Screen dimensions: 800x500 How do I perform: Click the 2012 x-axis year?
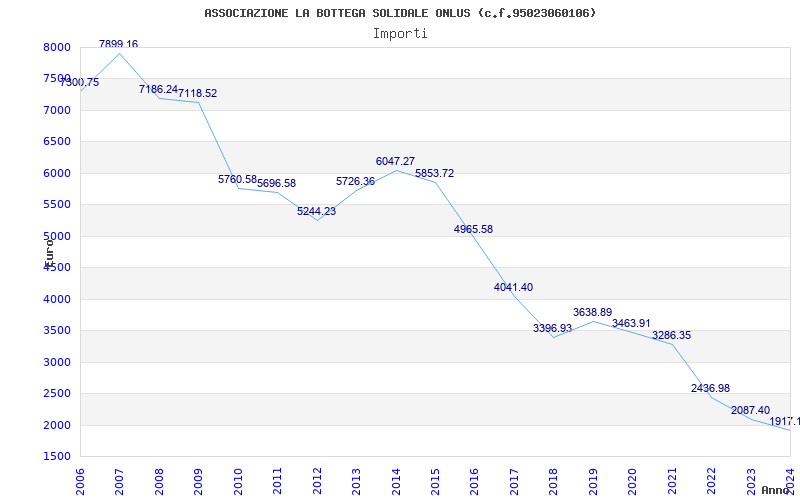pyautogui.click(x=317, y=482)
